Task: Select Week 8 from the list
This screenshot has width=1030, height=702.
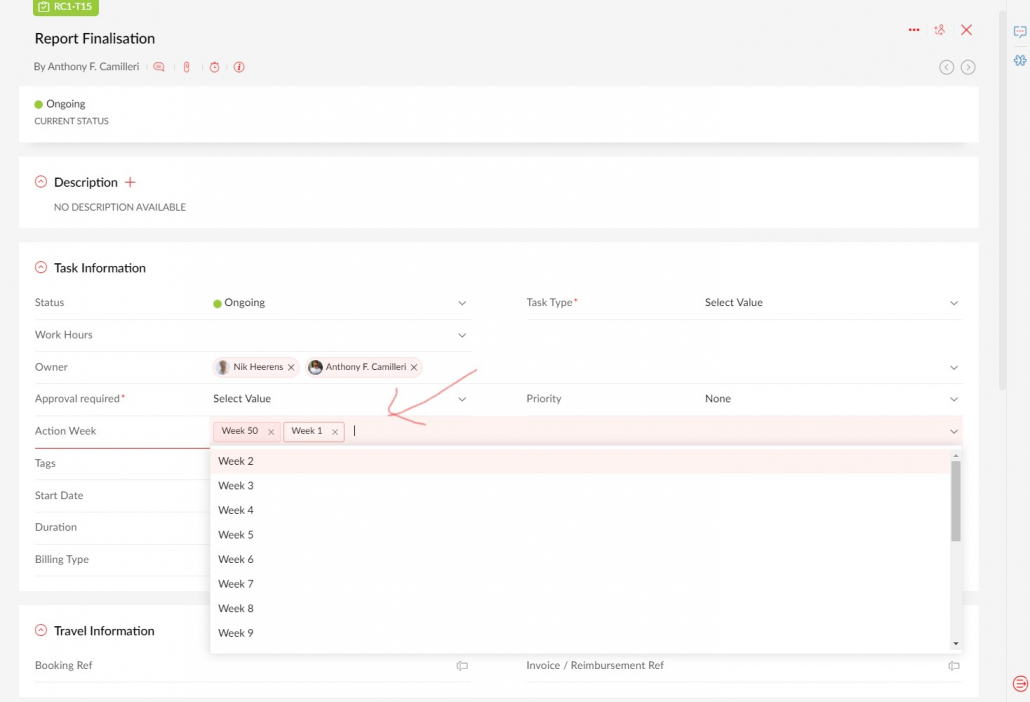Action: click(580, 608)
